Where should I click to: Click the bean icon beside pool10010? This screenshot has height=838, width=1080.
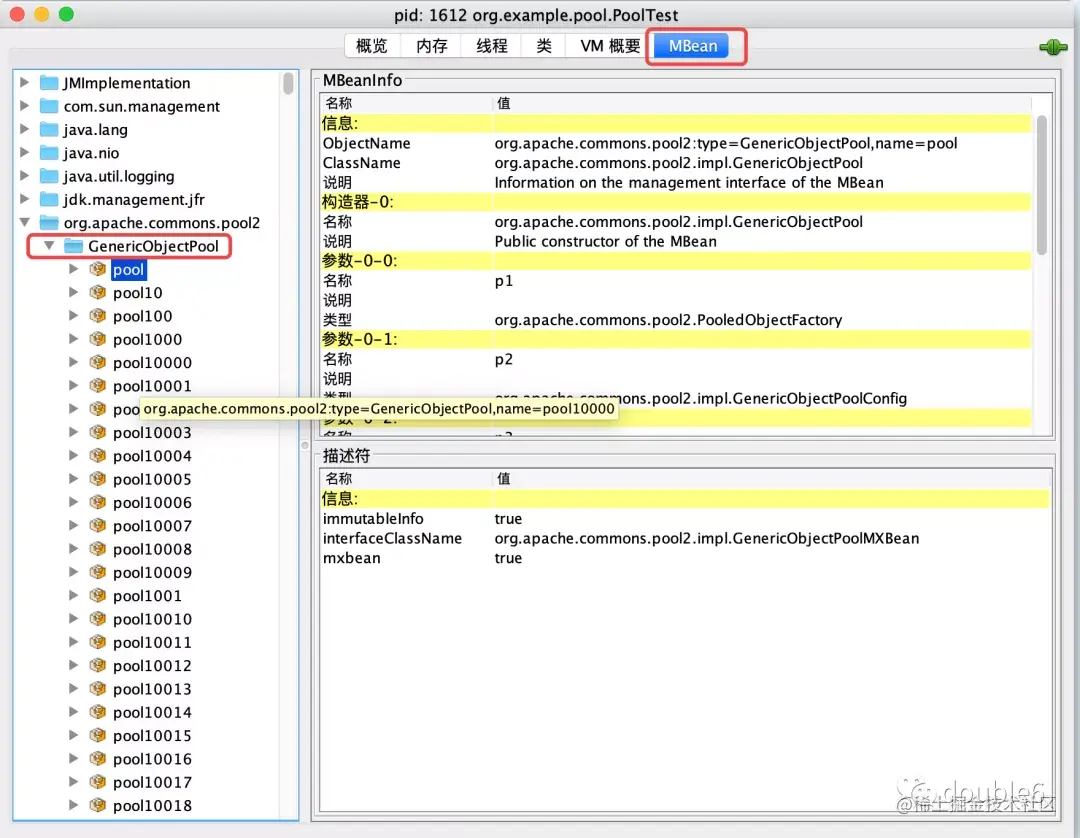pyautogui.click(x=98, y=619)
